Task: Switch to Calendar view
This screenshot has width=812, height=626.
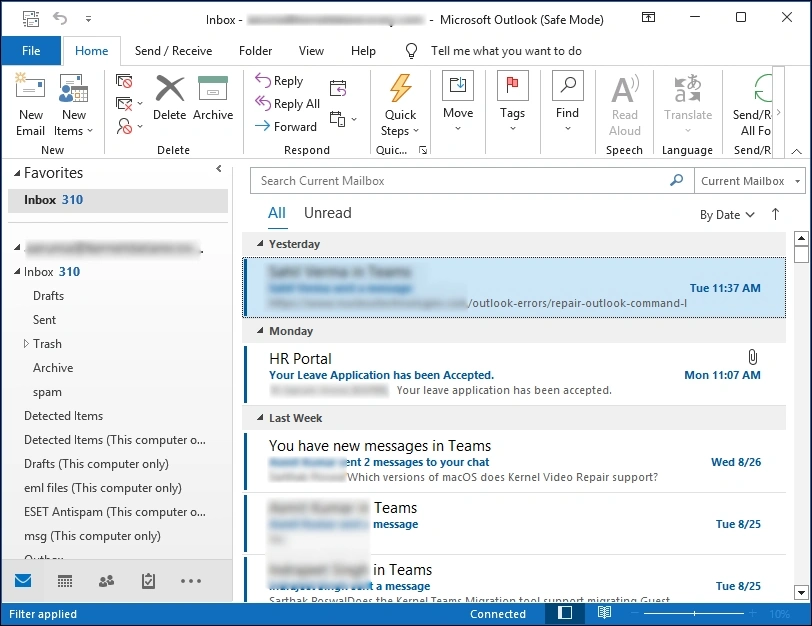Action: coord(65,581)
